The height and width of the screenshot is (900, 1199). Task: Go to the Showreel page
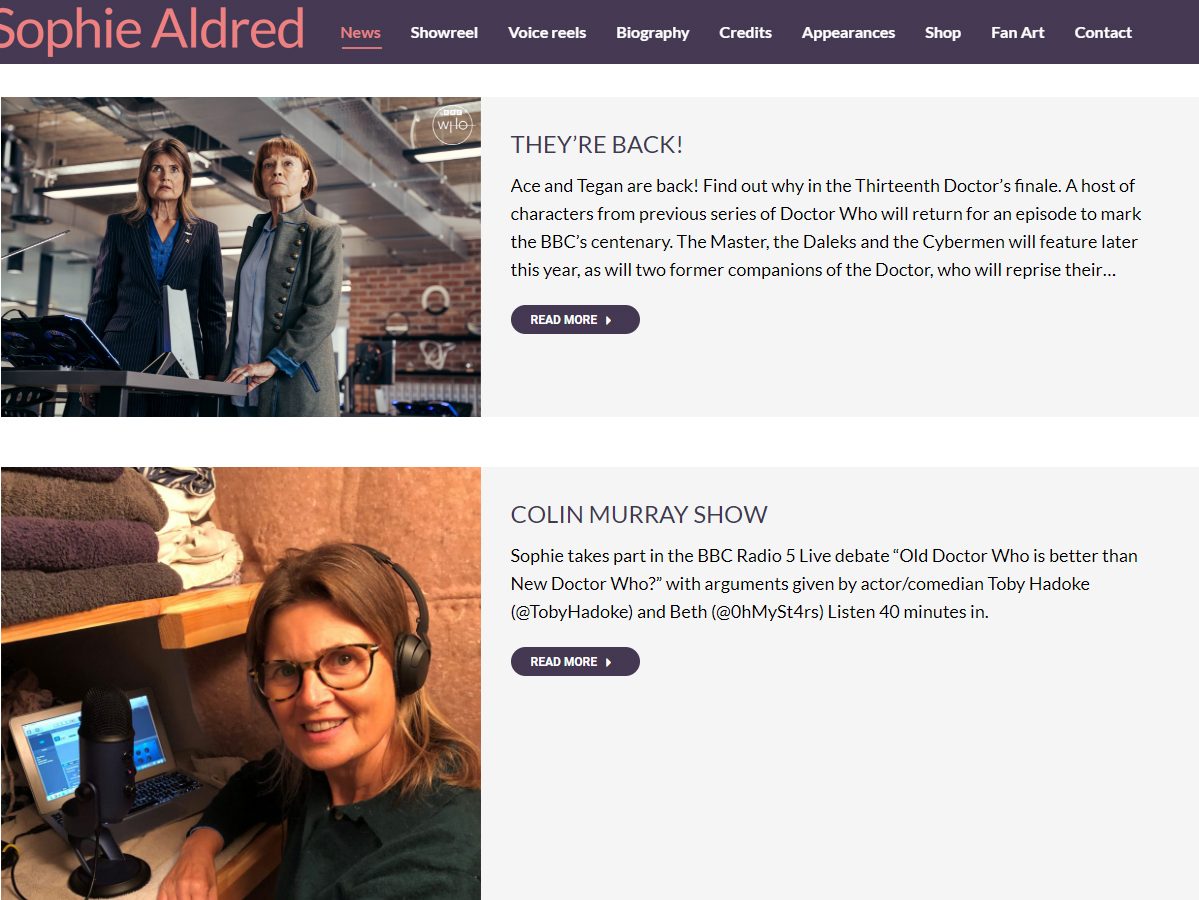click(x=444, y=32)
